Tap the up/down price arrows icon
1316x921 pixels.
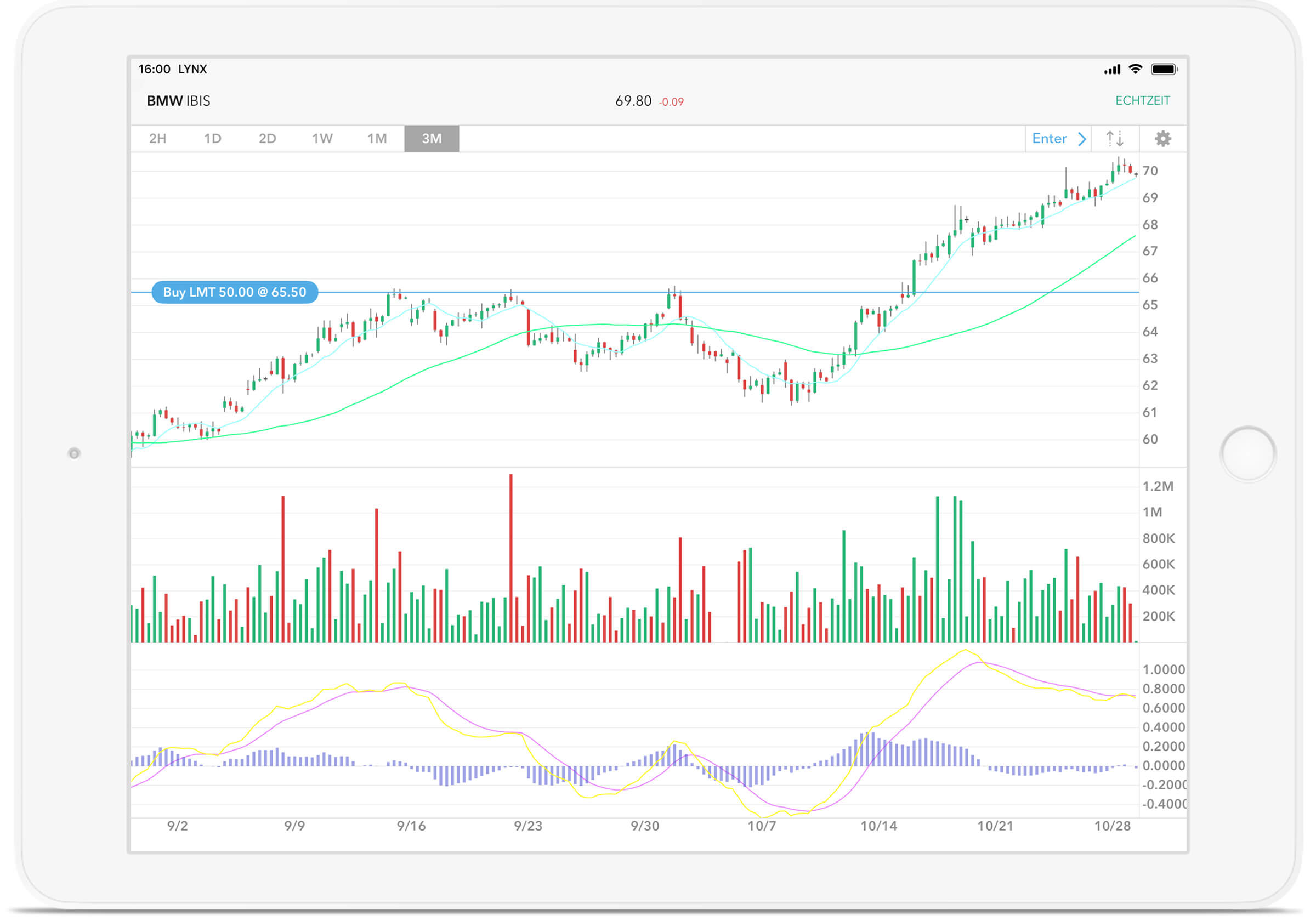[x=1114, y=138]
